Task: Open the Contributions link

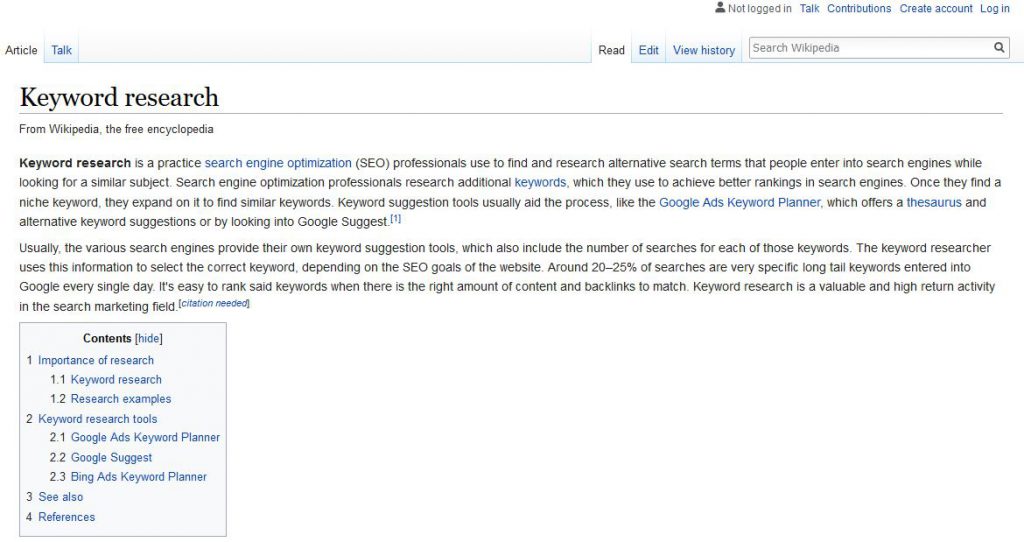Action: (859, 8)
